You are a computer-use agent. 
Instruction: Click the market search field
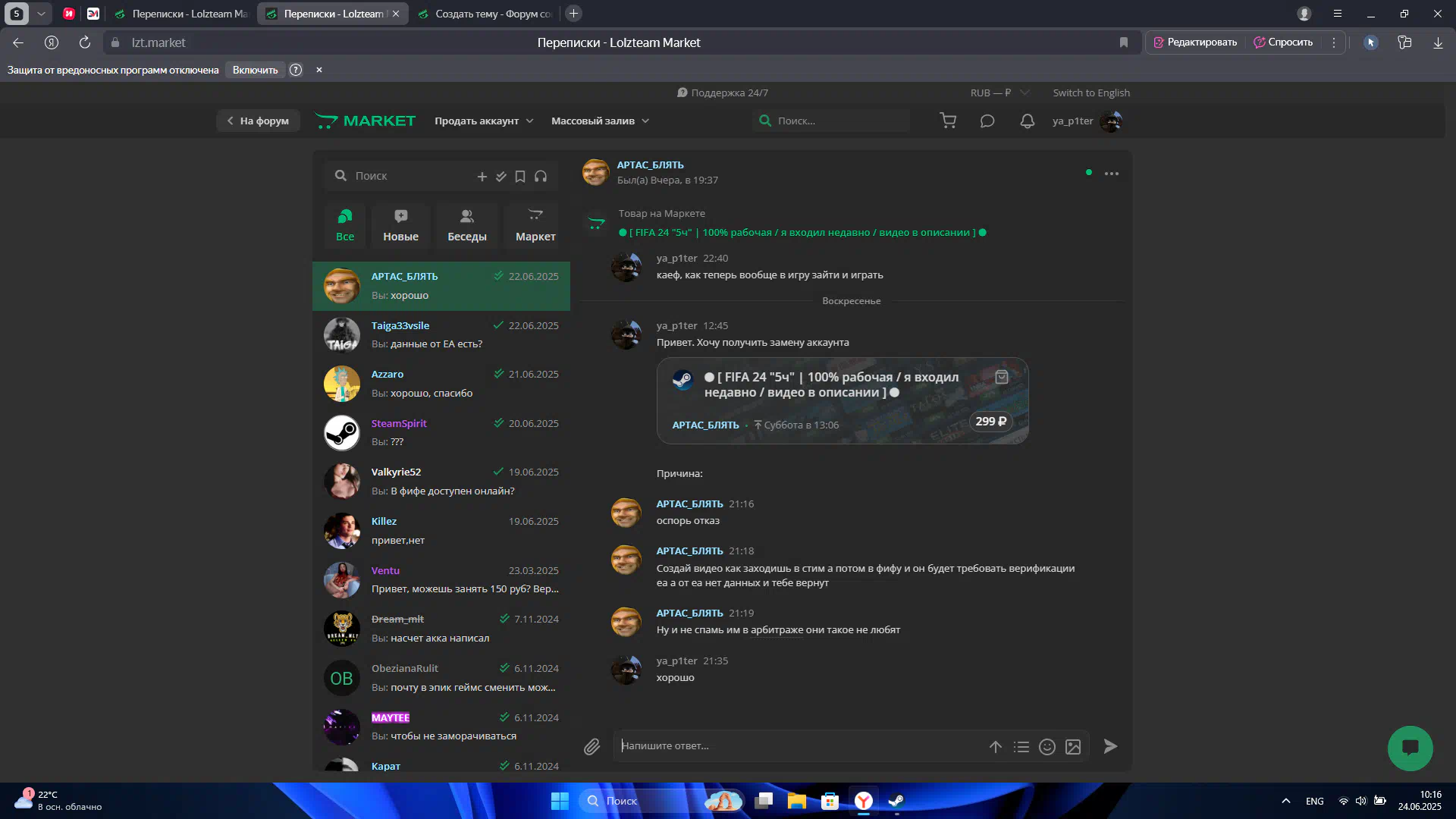(831, 121)
